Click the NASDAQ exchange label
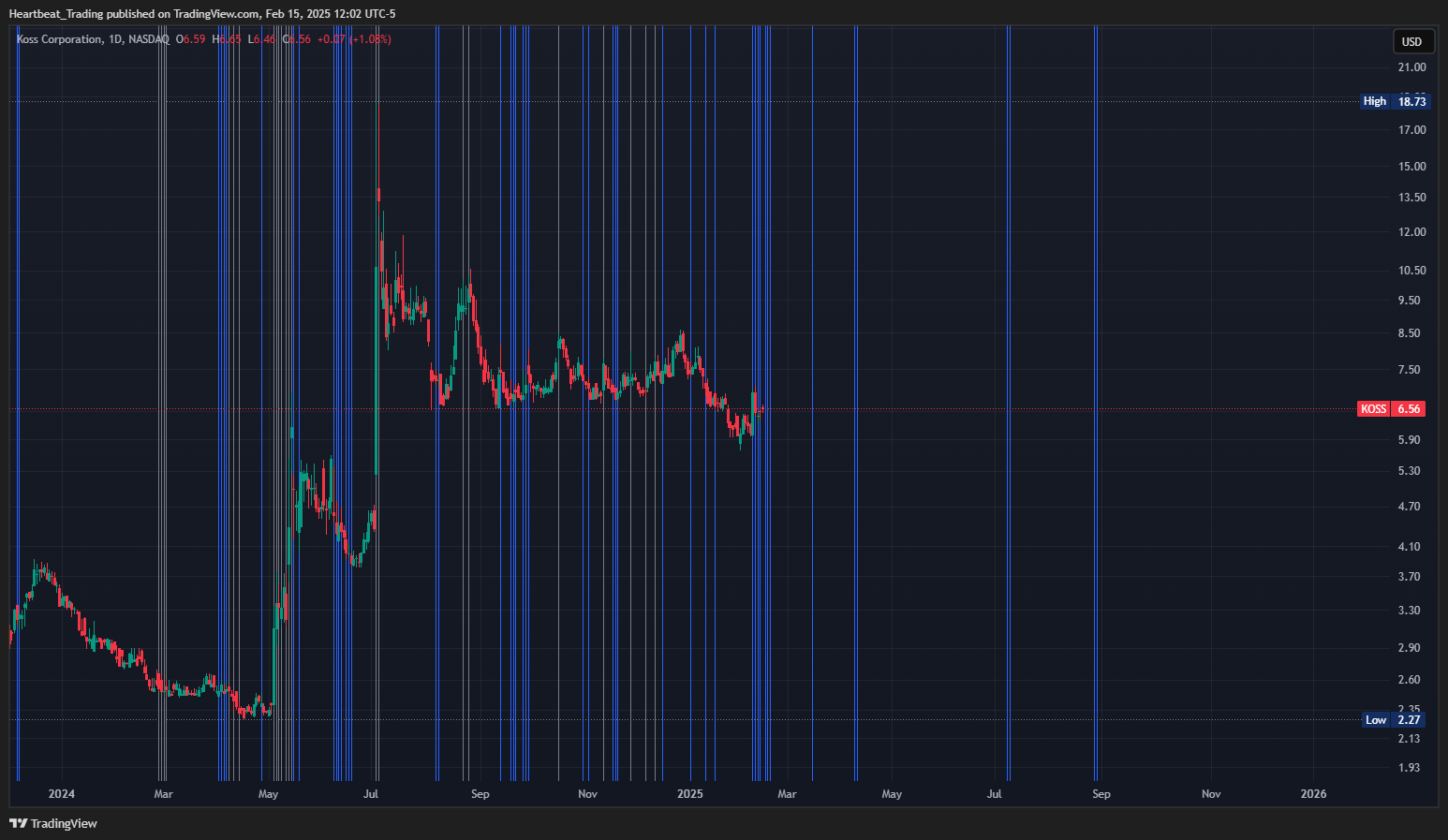The width and height of the screenshot is (1448, 840). (x=149, y=39)
